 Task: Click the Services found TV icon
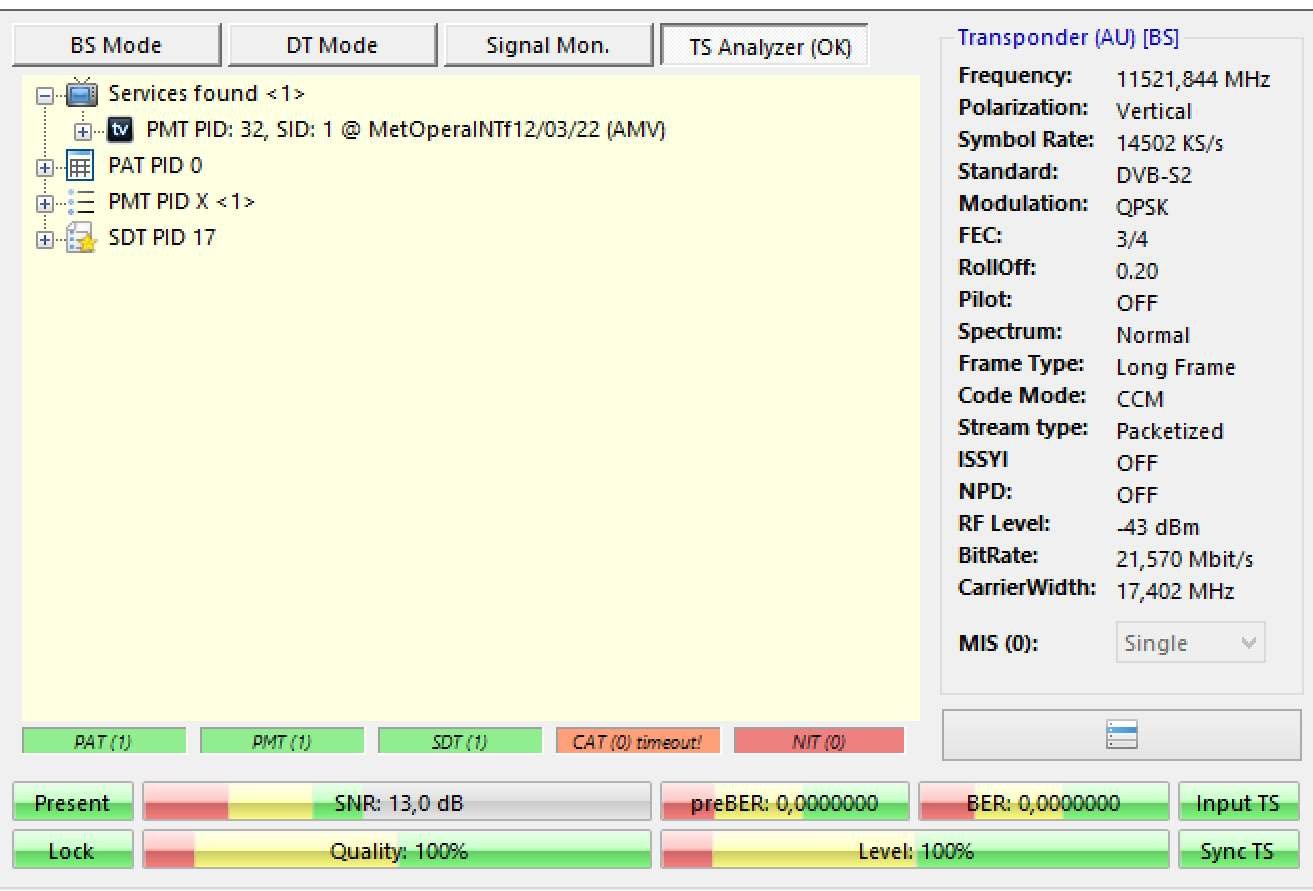[82, 94]
